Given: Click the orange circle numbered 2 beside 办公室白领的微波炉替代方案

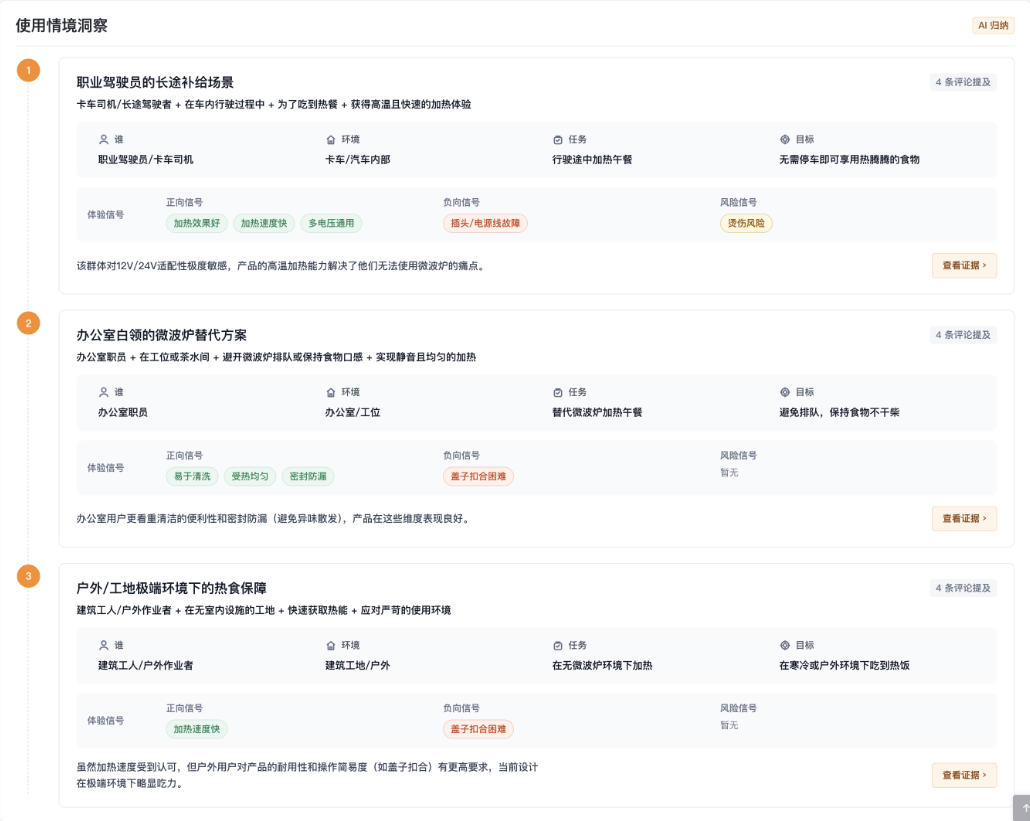Looking at the screenshot, I should pyautogui.click(x=28, y=323).
